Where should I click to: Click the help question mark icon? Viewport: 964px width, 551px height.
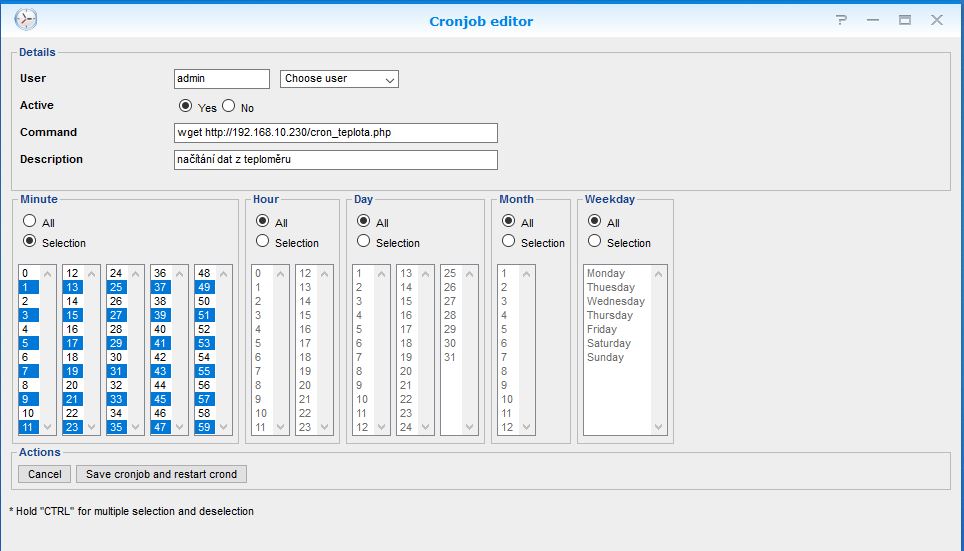841,20
